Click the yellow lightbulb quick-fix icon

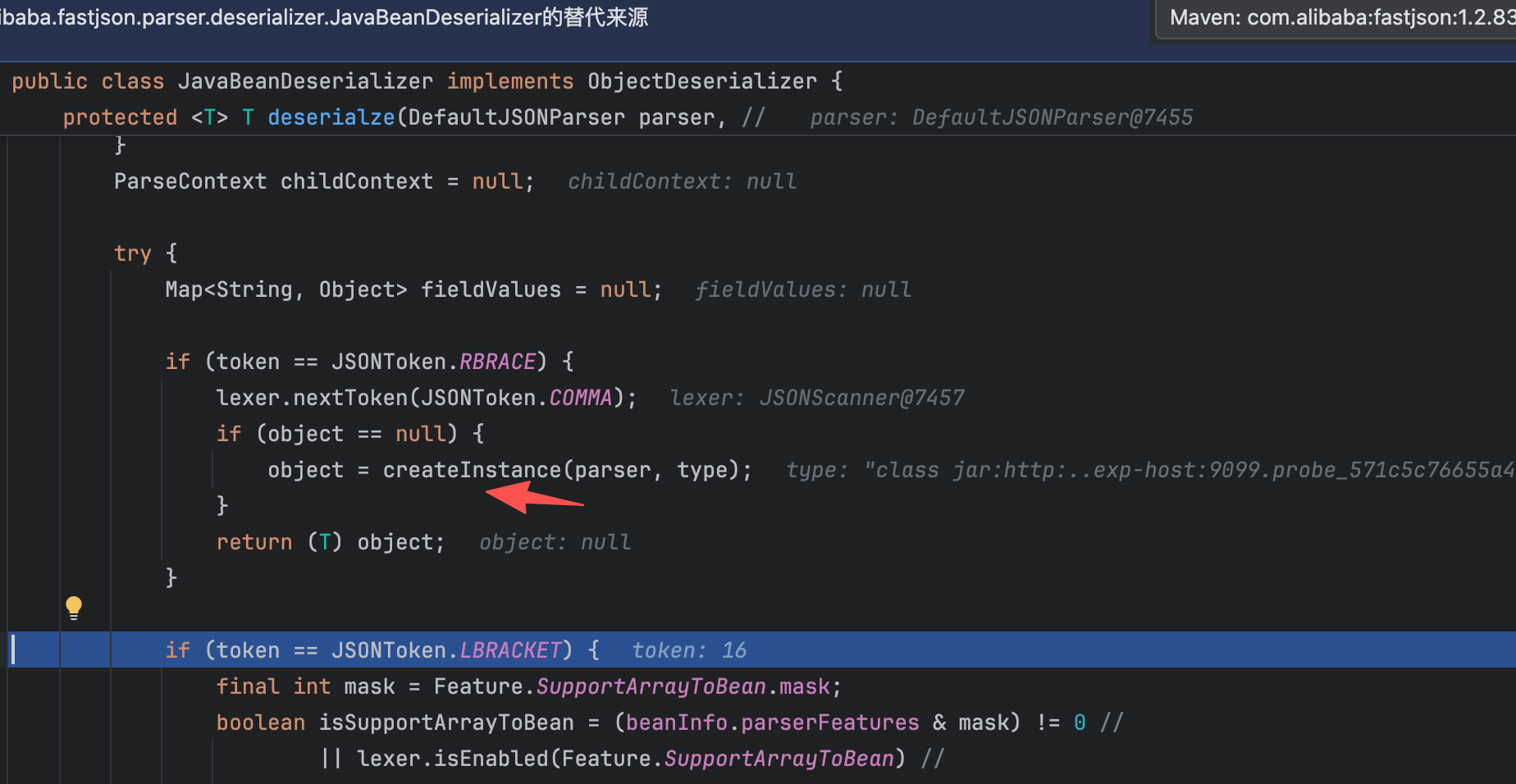pyautogui.click(x=74, y=608)
